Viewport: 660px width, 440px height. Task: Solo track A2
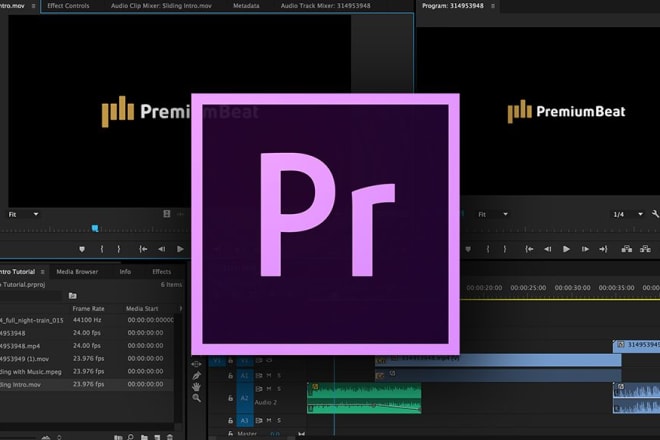tap(279, 389)
